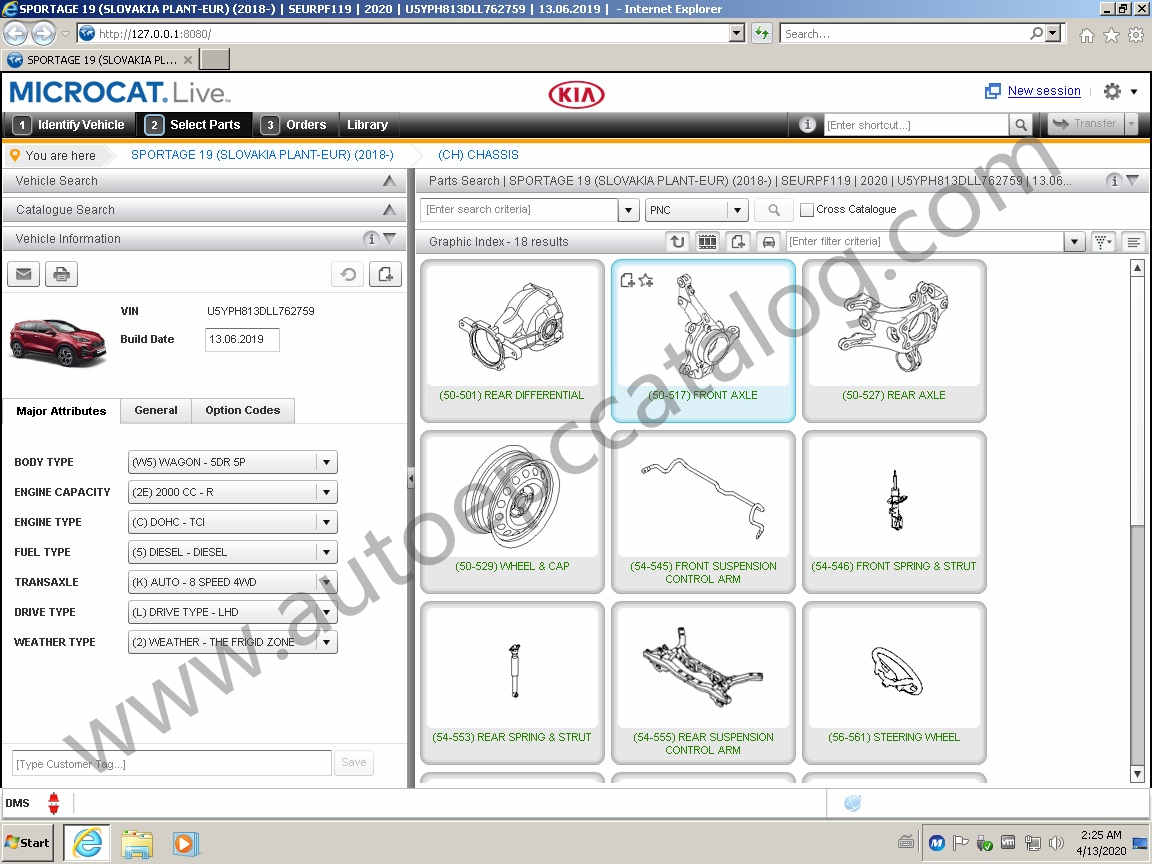
Task: Open the Wheel & Cap thumbnail
Action: pos(512,512)
